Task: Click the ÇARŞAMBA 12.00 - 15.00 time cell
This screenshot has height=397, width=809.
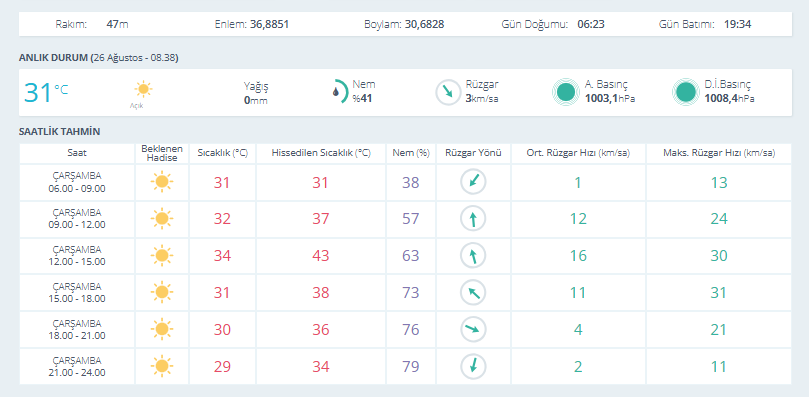Action: tap(77, 256)
